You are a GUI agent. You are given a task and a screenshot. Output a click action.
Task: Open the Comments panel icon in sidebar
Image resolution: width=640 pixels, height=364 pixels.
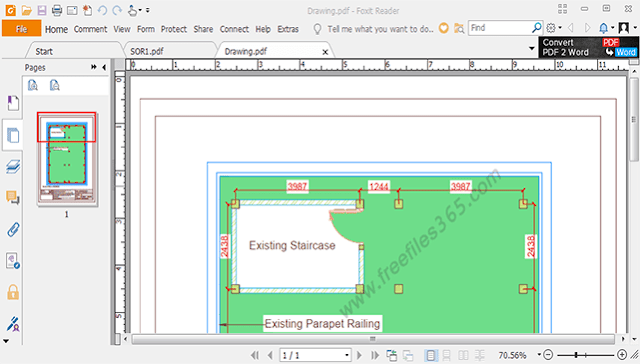[13, 198]
